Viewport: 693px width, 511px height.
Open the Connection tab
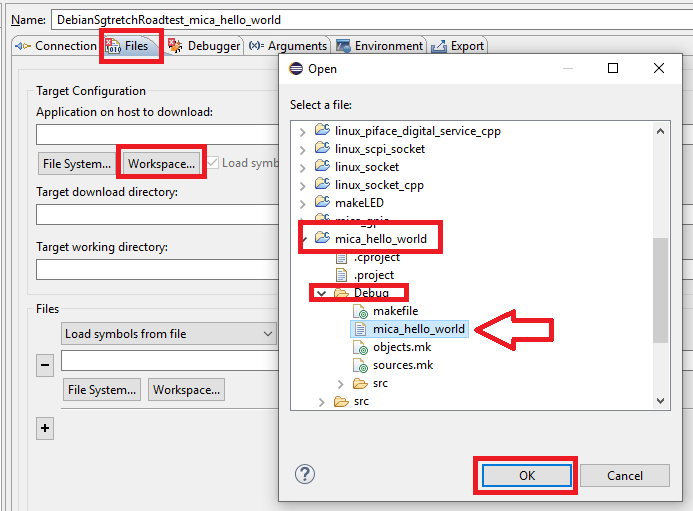tap(55, 46)
